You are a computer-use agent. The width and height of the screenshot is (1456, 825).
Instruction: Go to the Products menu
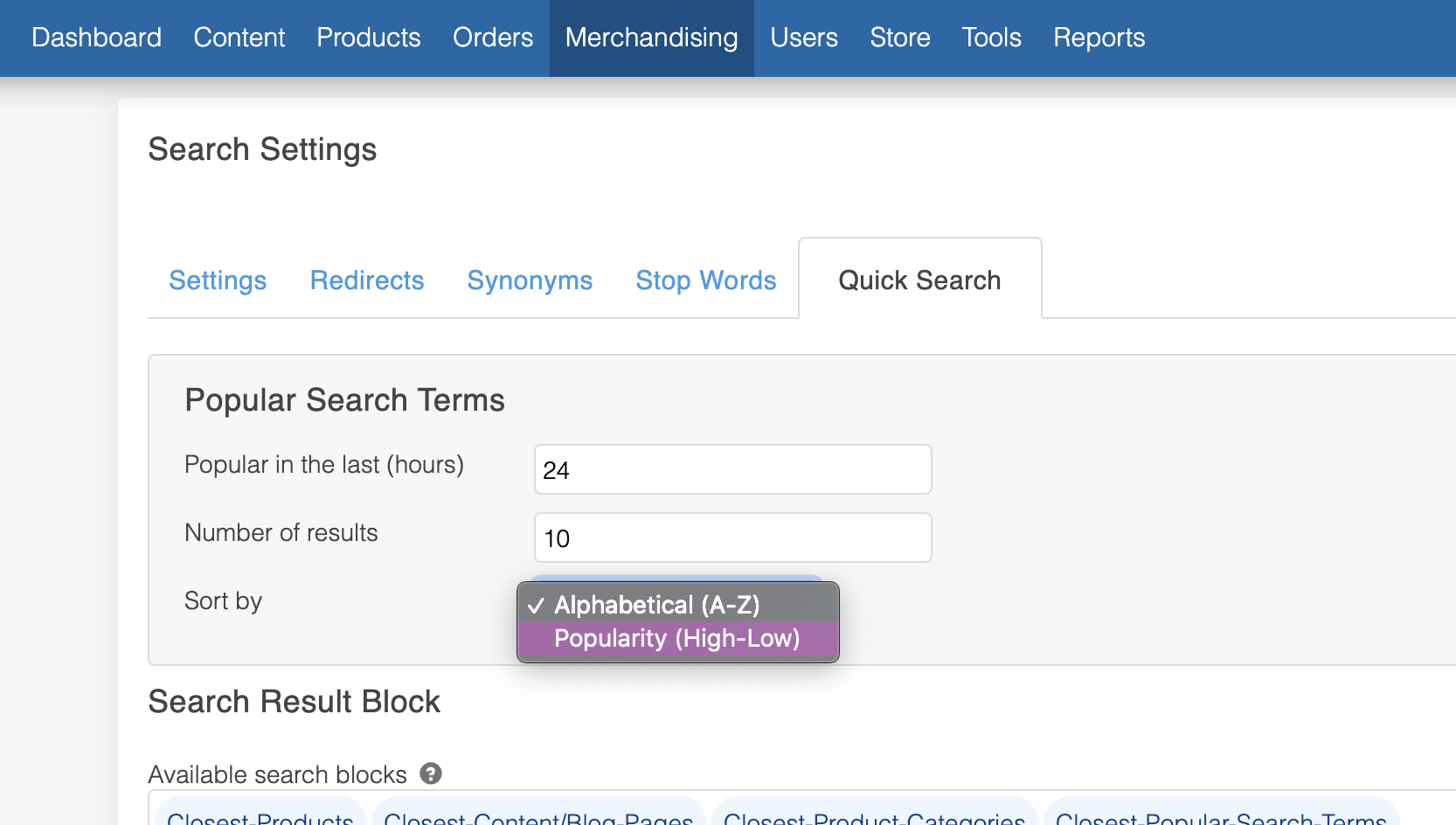[368, 38]
